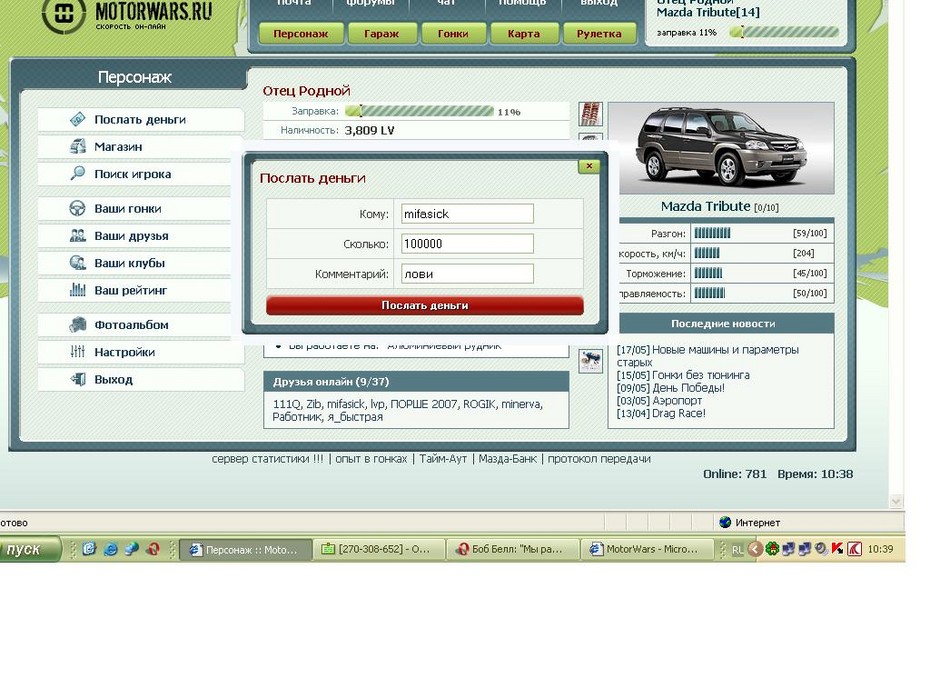
Task: Open the Мазда-Банк footer link
Action: (508, 458)
